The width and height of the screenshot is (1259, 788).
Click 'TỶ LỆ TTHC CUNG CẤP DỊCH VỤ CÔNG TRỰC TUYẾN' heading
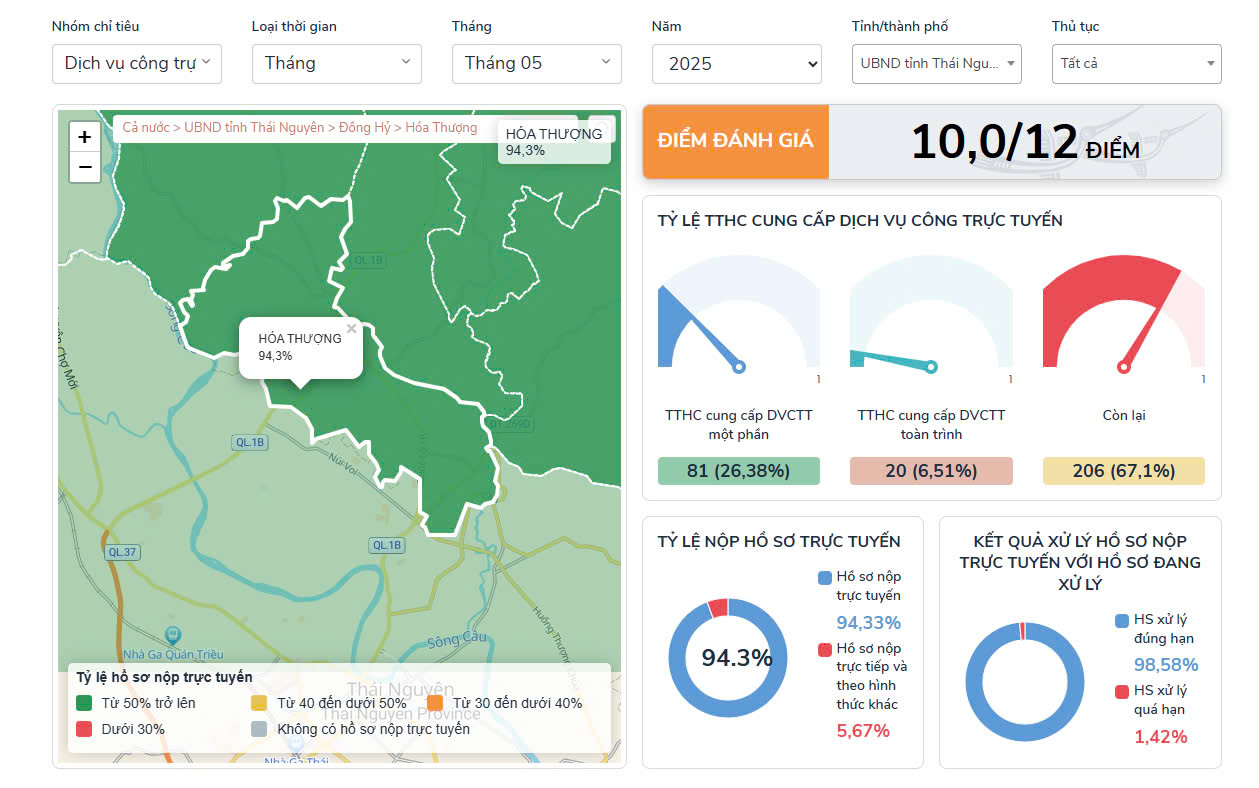(x=860, y=220)
